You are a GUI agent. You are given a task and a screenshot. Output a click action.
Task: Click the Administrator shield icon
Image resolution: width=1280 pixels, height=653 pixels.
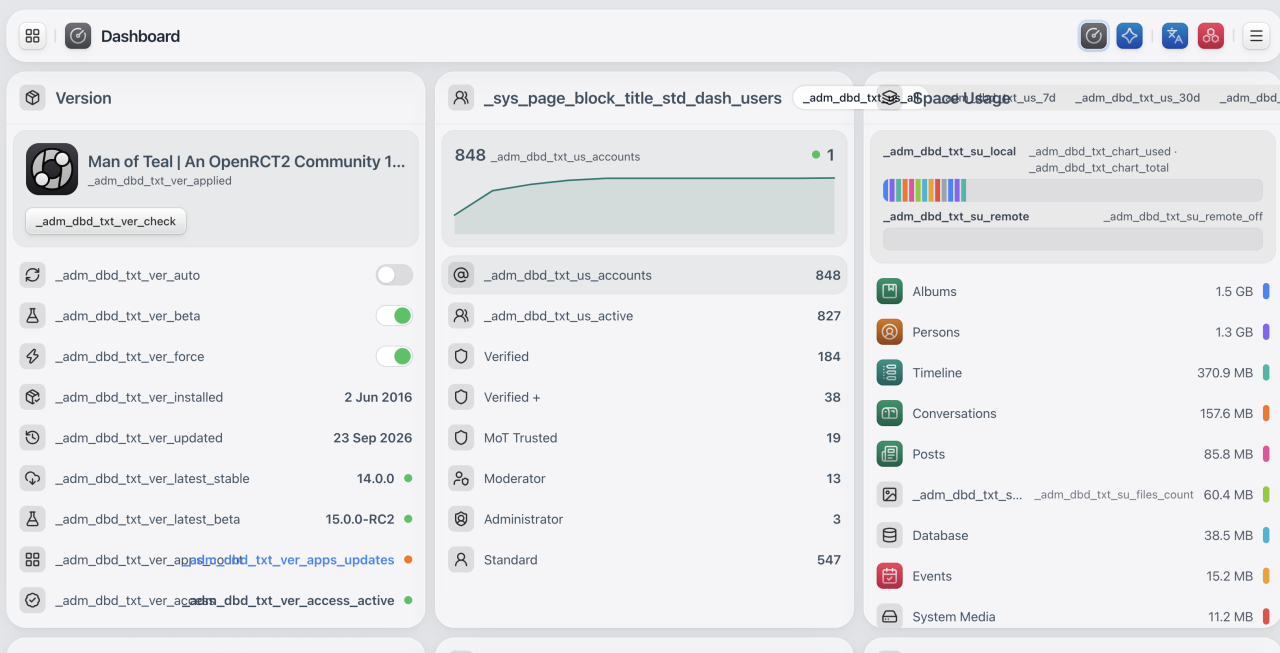point(461,519)
